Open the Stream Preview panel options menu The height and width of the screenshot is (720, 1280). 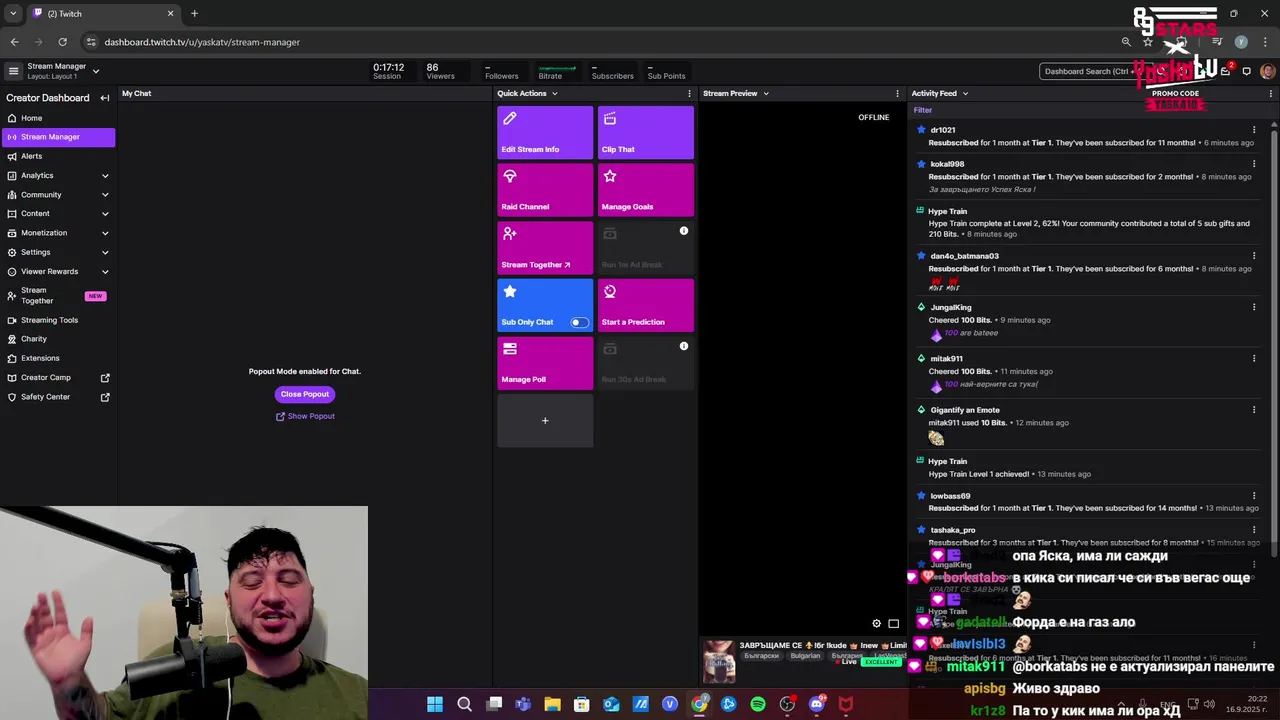click(x=897, y=93)
